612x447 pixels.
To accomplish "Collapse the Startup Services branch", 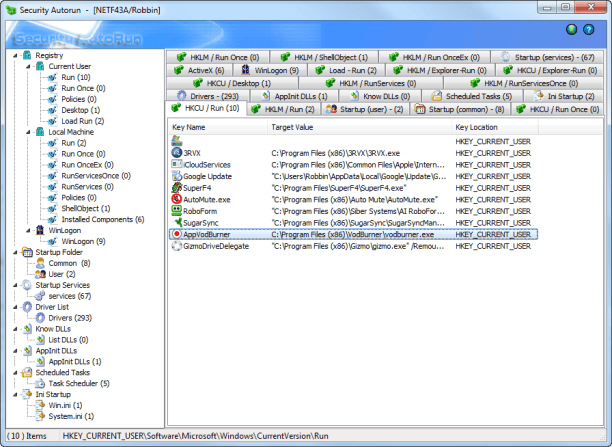I will tap(15, 285).
